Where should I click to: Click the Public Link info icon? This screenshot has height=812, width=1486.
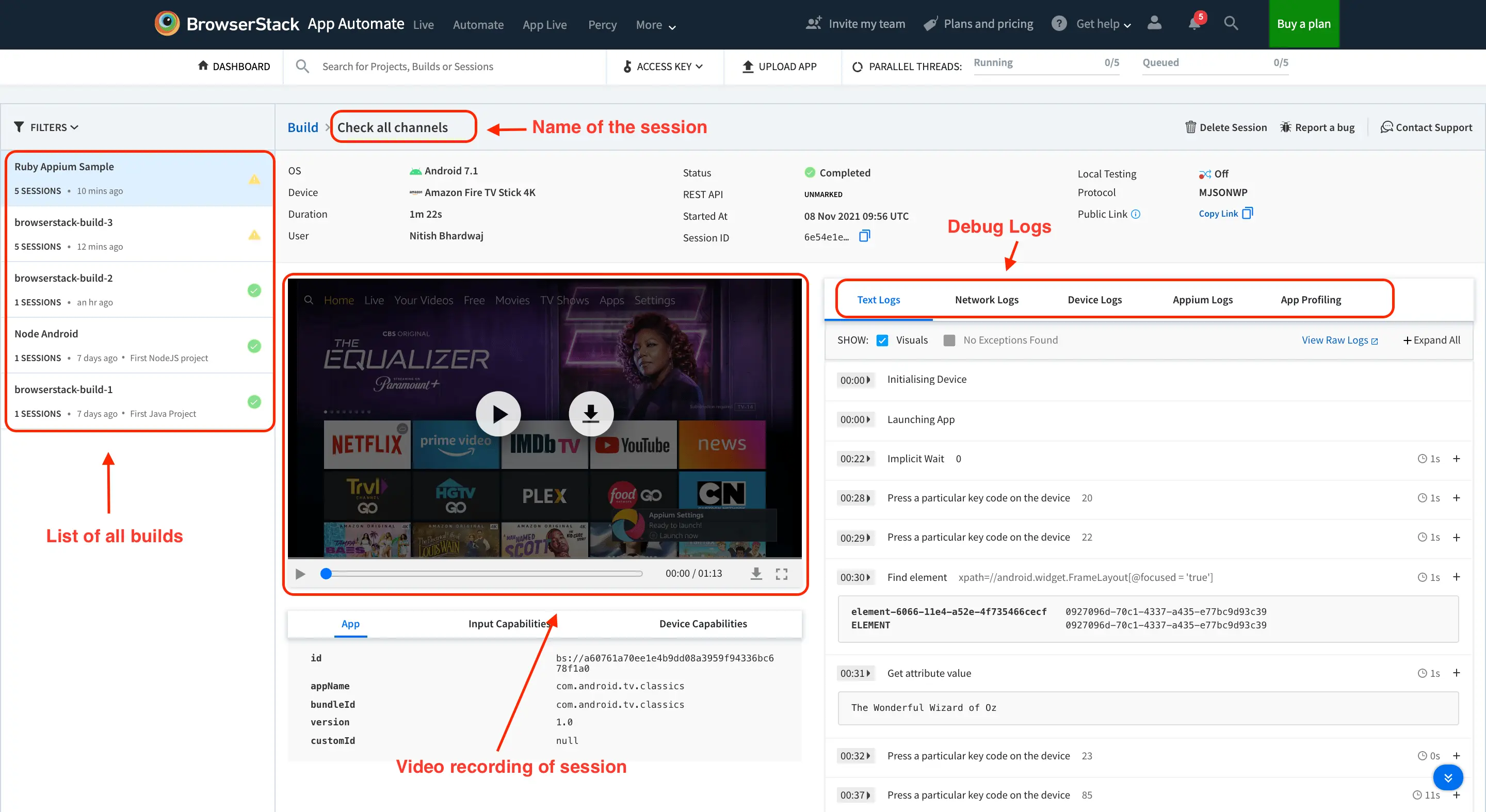(1136, 214)
